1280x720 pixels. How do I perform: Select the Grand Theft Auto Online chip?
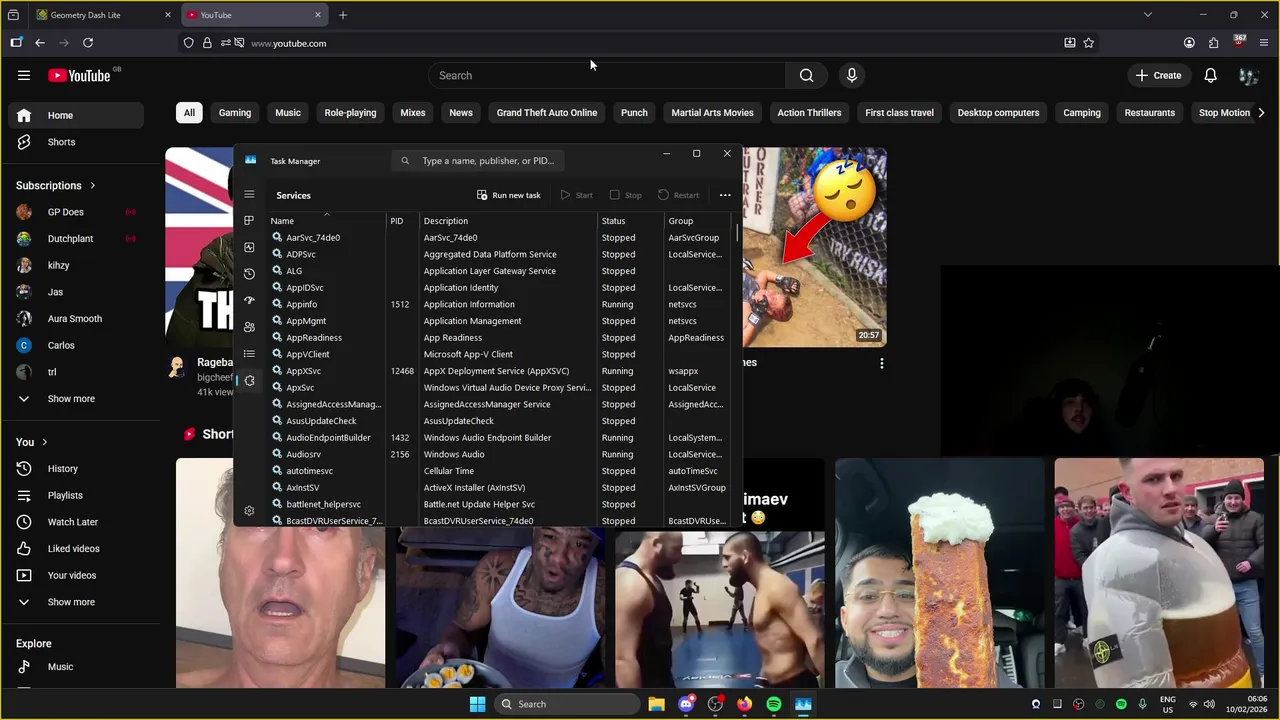547,113
